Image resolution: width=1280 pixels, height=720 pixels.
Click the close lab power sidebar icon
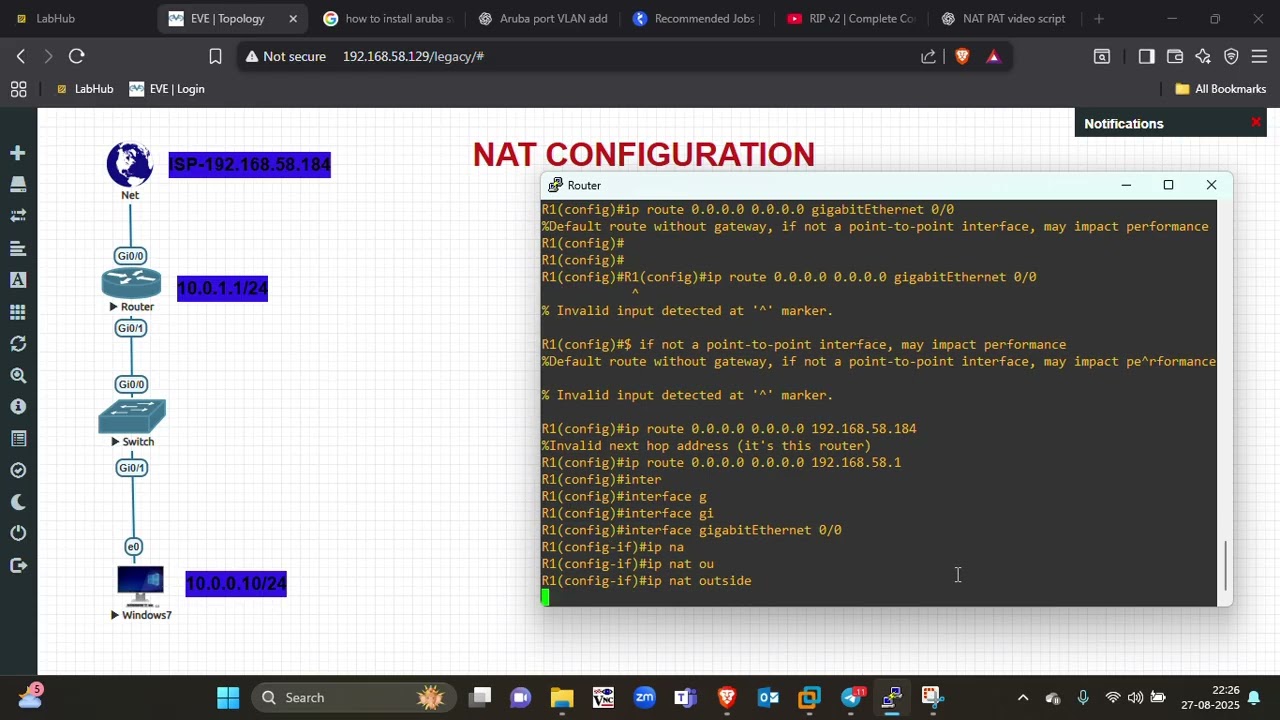[18, 533]
